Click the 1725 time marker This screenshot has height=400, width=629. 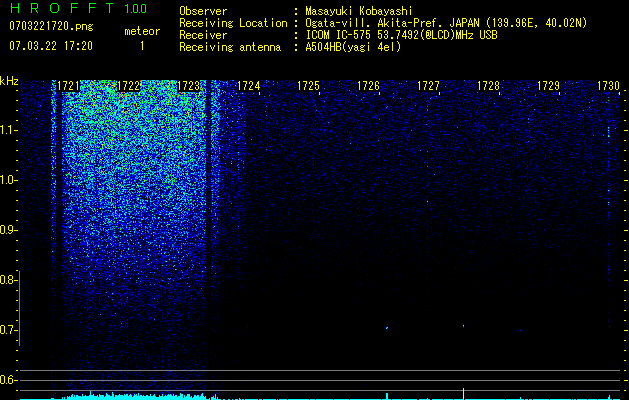[308, 86]
